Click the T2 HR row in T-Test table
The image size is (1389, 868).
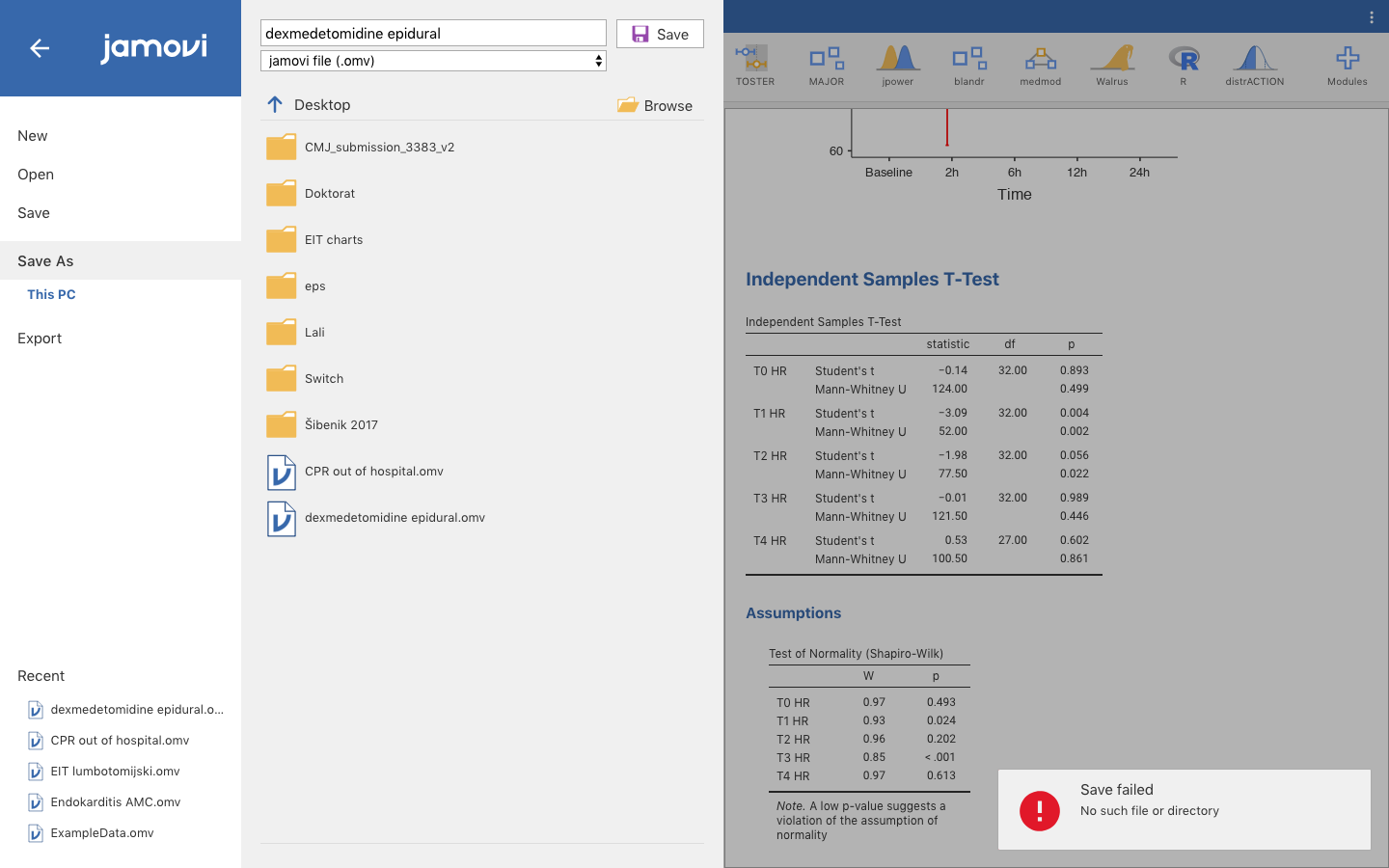point(923,465)
